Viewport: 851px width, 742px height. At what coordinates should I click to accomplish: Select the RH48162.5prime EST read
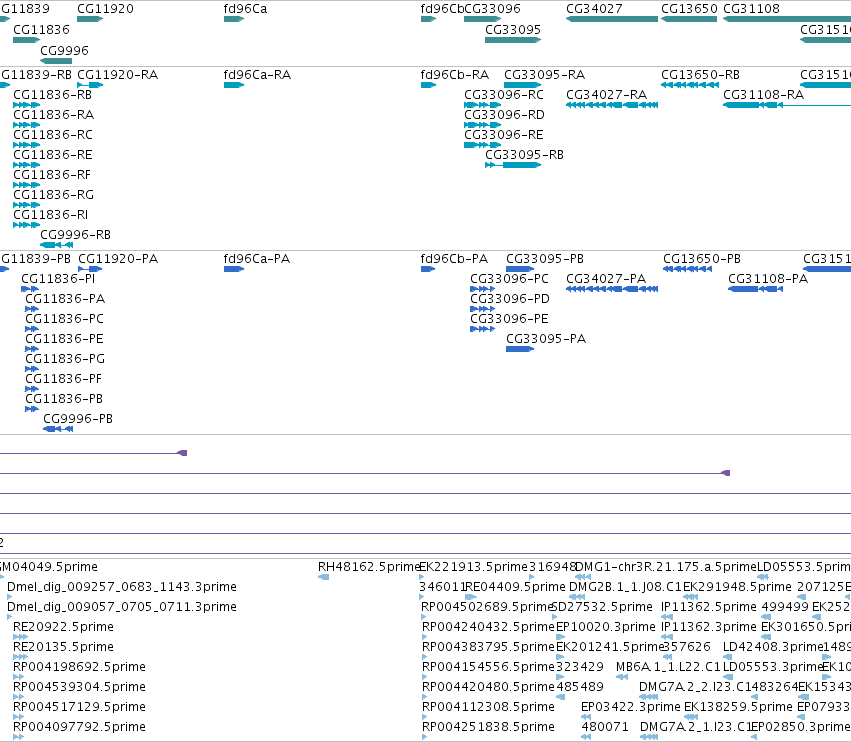pyautogui.click(x=323, y=577)
